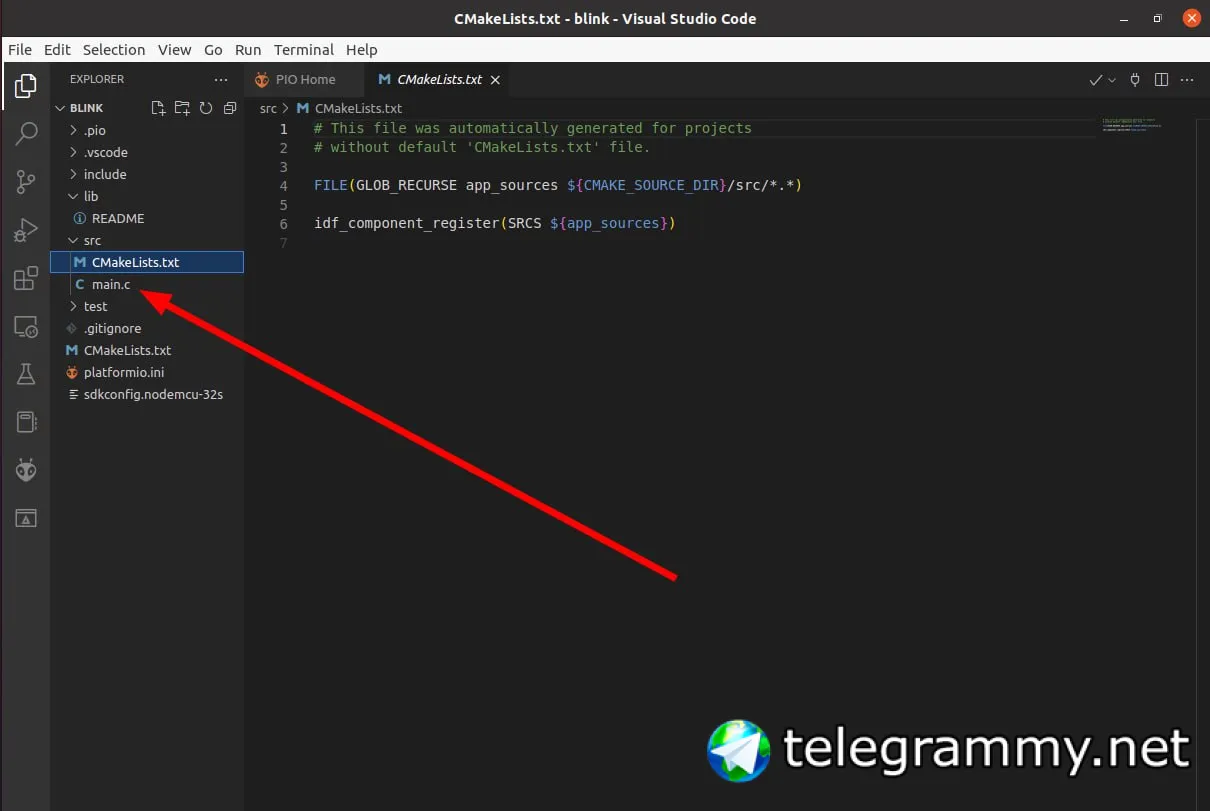Open the PlatformIO alien head icon
This screenshot has width=1210, height=811.
click(26, 470)
